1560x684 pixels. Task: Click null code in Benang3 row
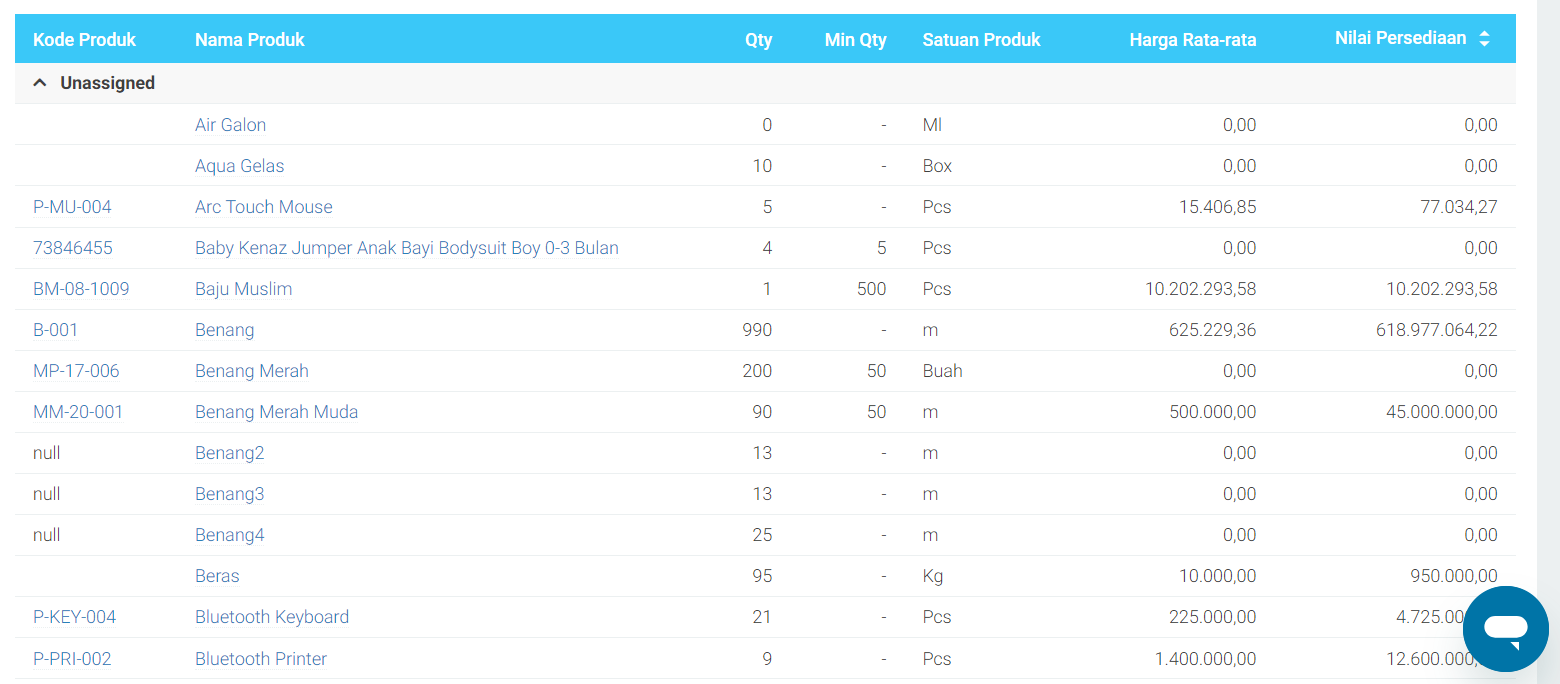[46, 494]
